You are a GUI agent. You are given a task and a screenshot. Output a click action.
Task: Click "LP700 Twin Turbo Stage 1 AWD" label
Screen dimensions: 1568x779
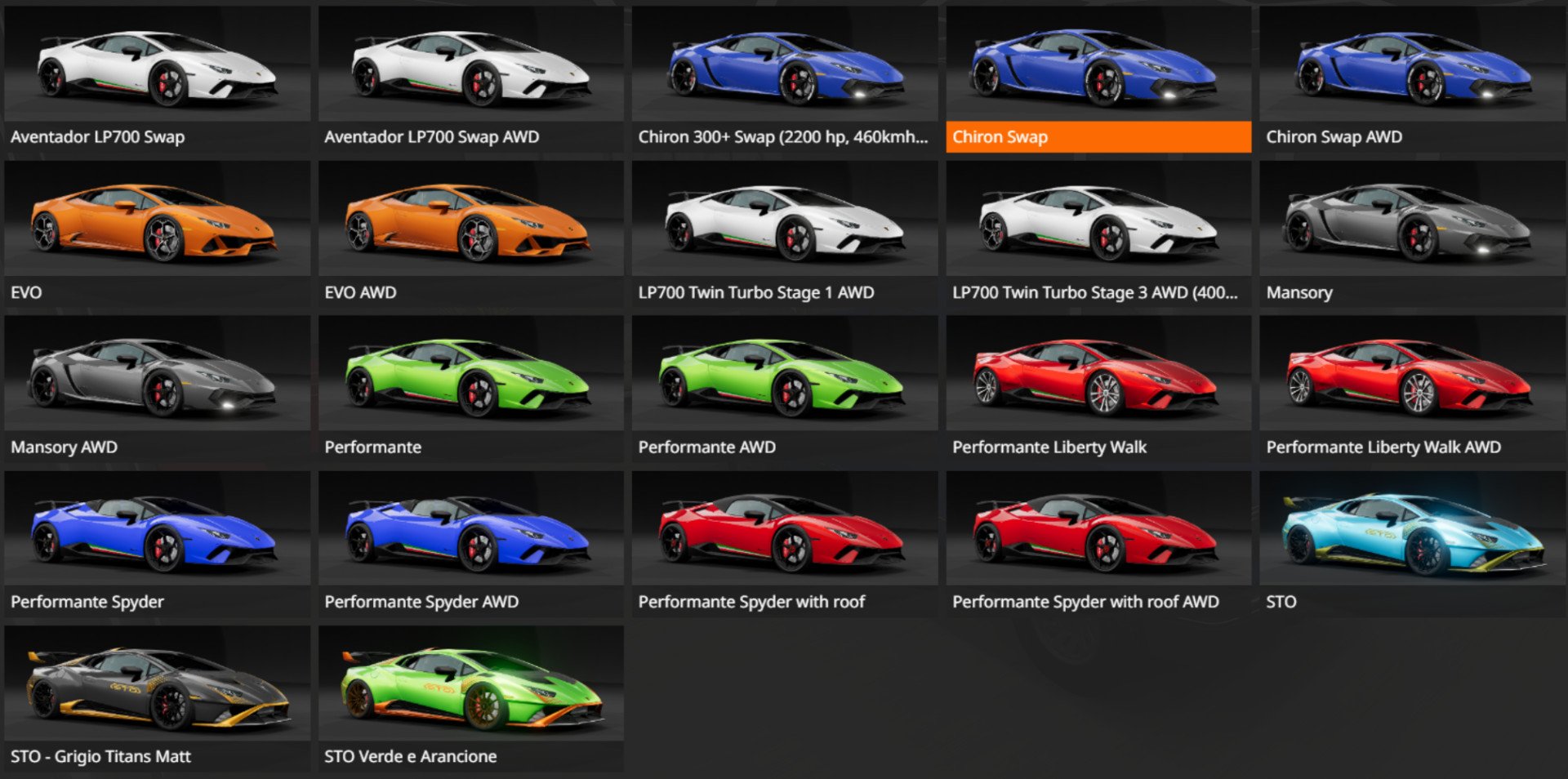click(x=755, y=292)
